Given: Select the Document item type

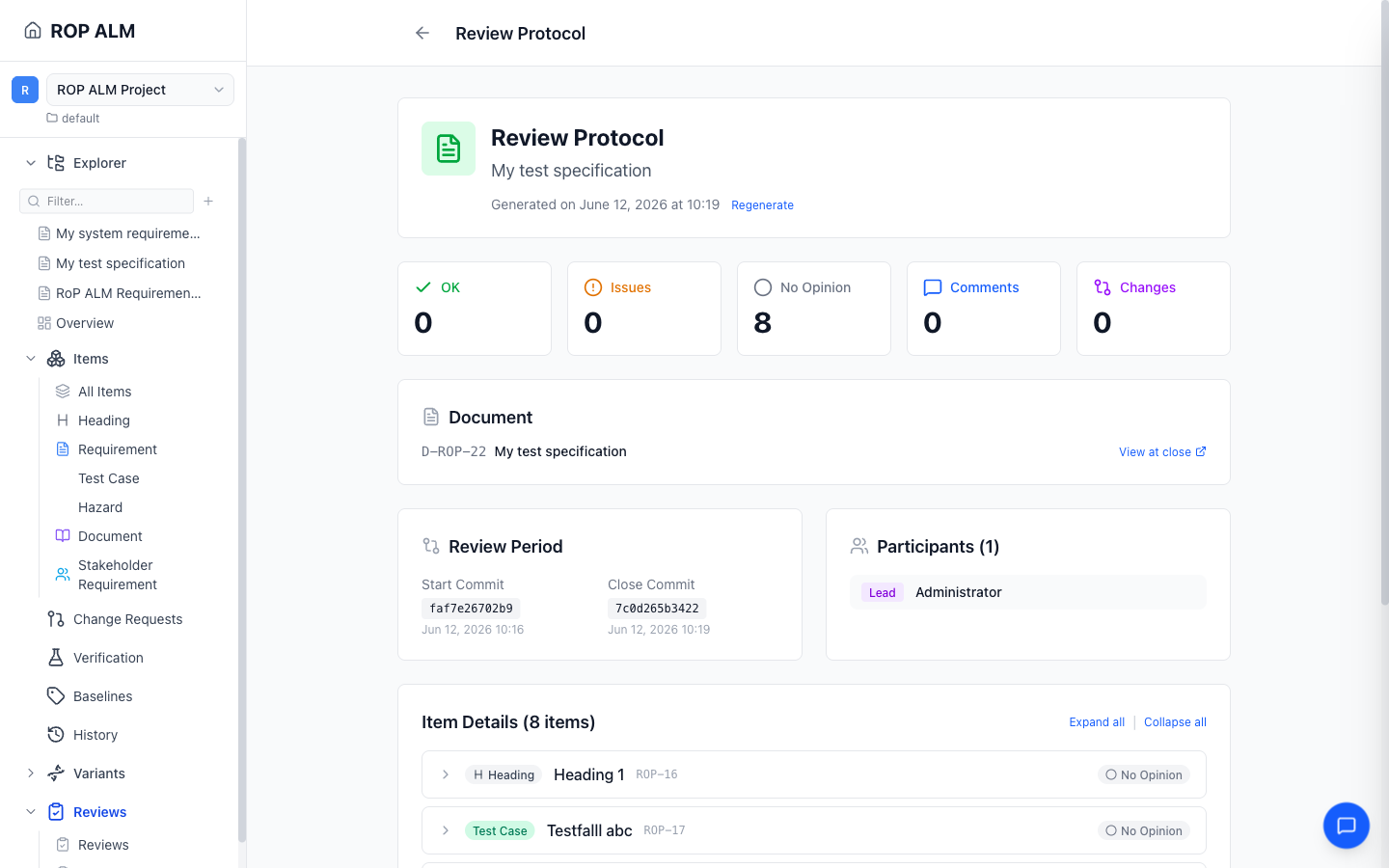Looking at the screenshot, I should [x=110, y=536].
